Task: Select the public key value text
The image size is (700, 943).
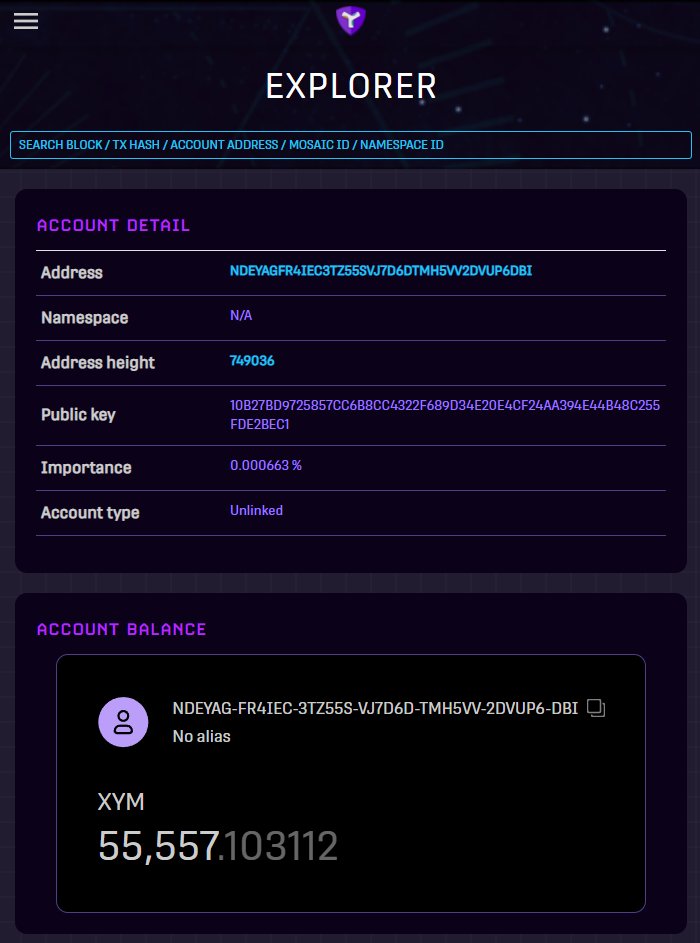Action: tap(445, 414)
